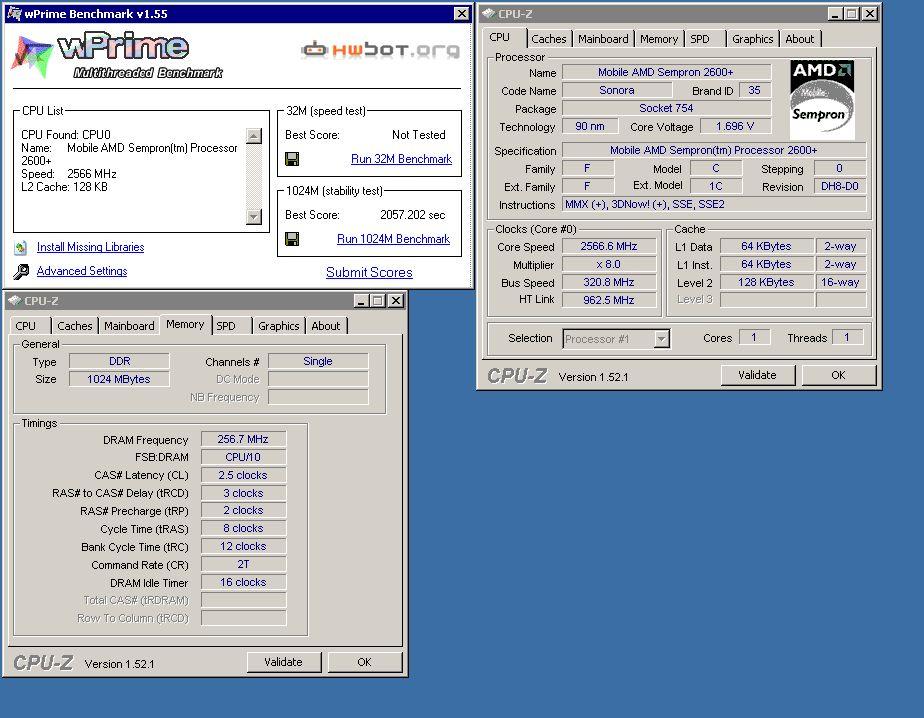The width and height of the screenshot is (924, 718).
Task: Click the Name field Mobile AMD Sempron 2600+
Action: (x=666, y=73)
